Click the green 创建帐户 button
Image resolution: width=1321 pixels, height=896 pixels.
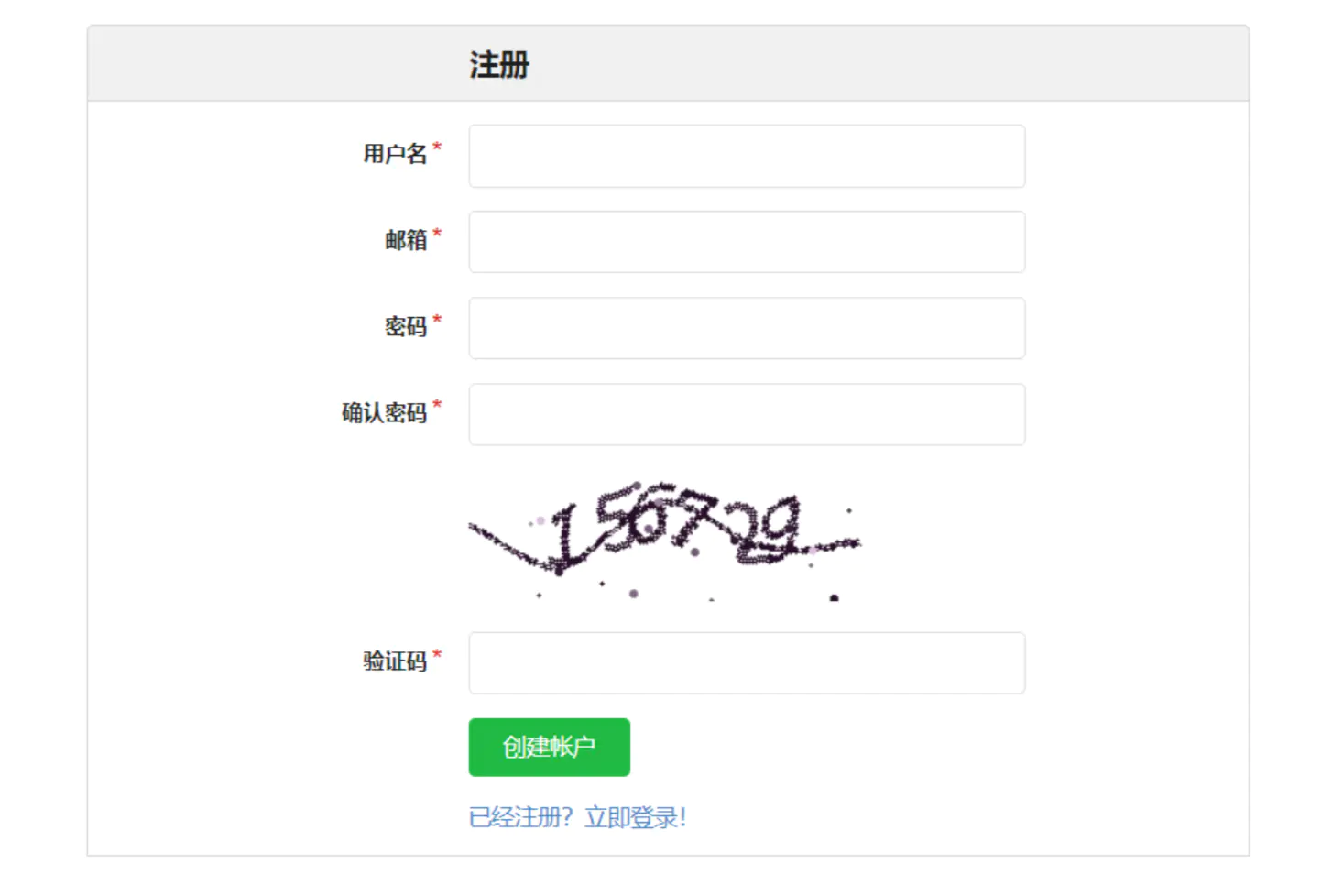(x=550, y=748)
